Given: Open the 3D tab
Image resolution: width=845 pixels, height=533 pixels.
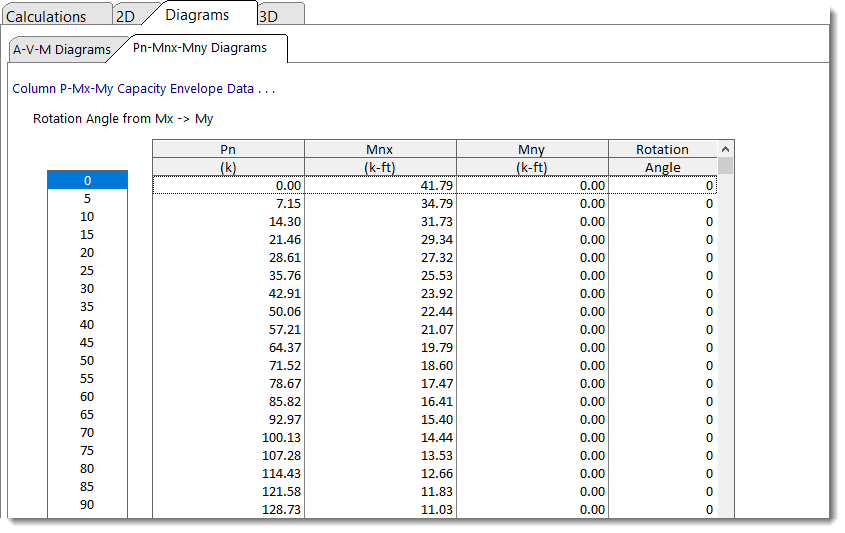Looking at the screenshot, I should [269, 16].
